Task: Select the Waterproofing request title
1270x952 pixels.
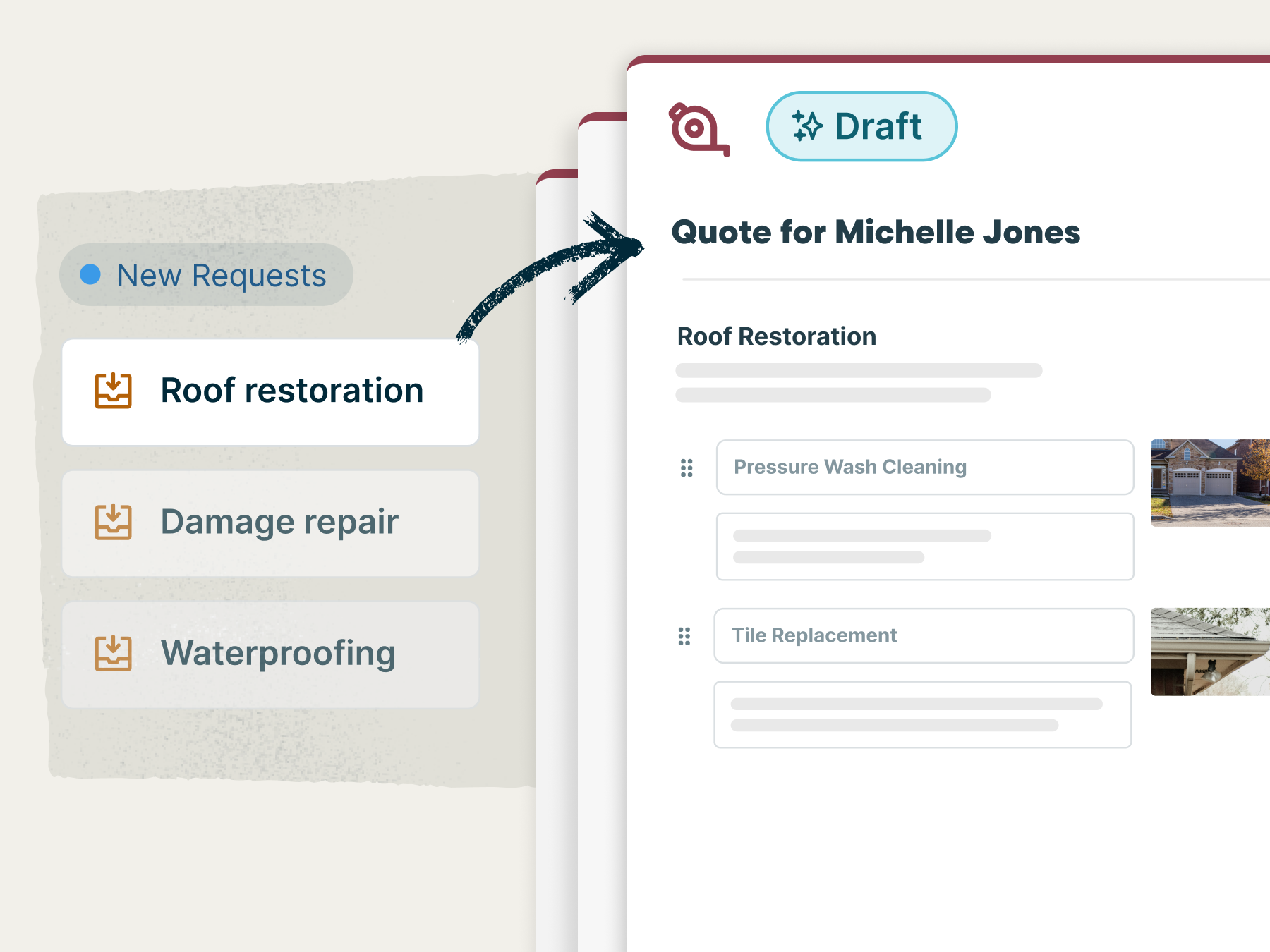Action: pos(278,653)
